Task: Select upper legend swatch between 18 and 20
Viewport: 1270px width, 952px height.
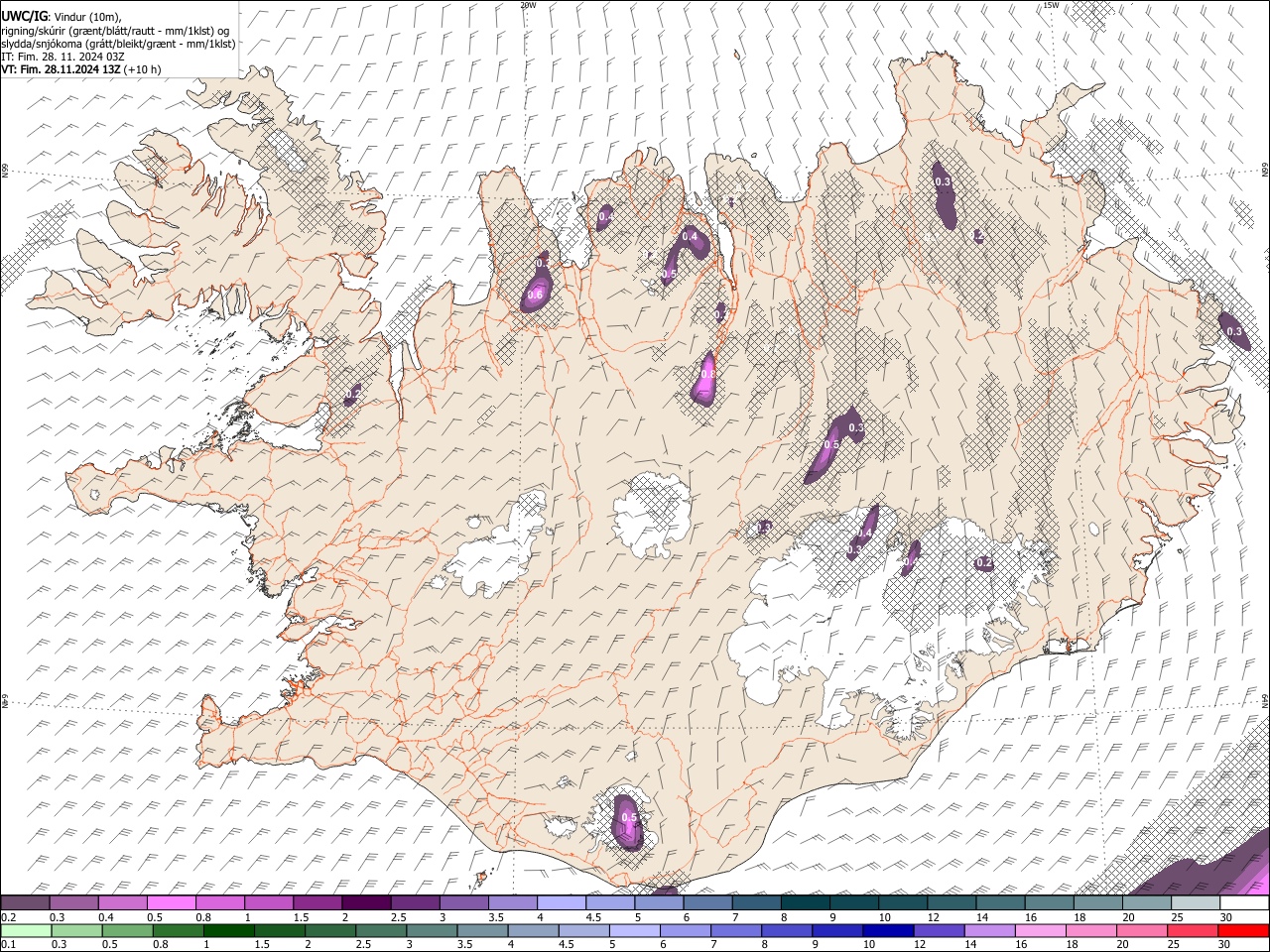Action: [1097, 903]
